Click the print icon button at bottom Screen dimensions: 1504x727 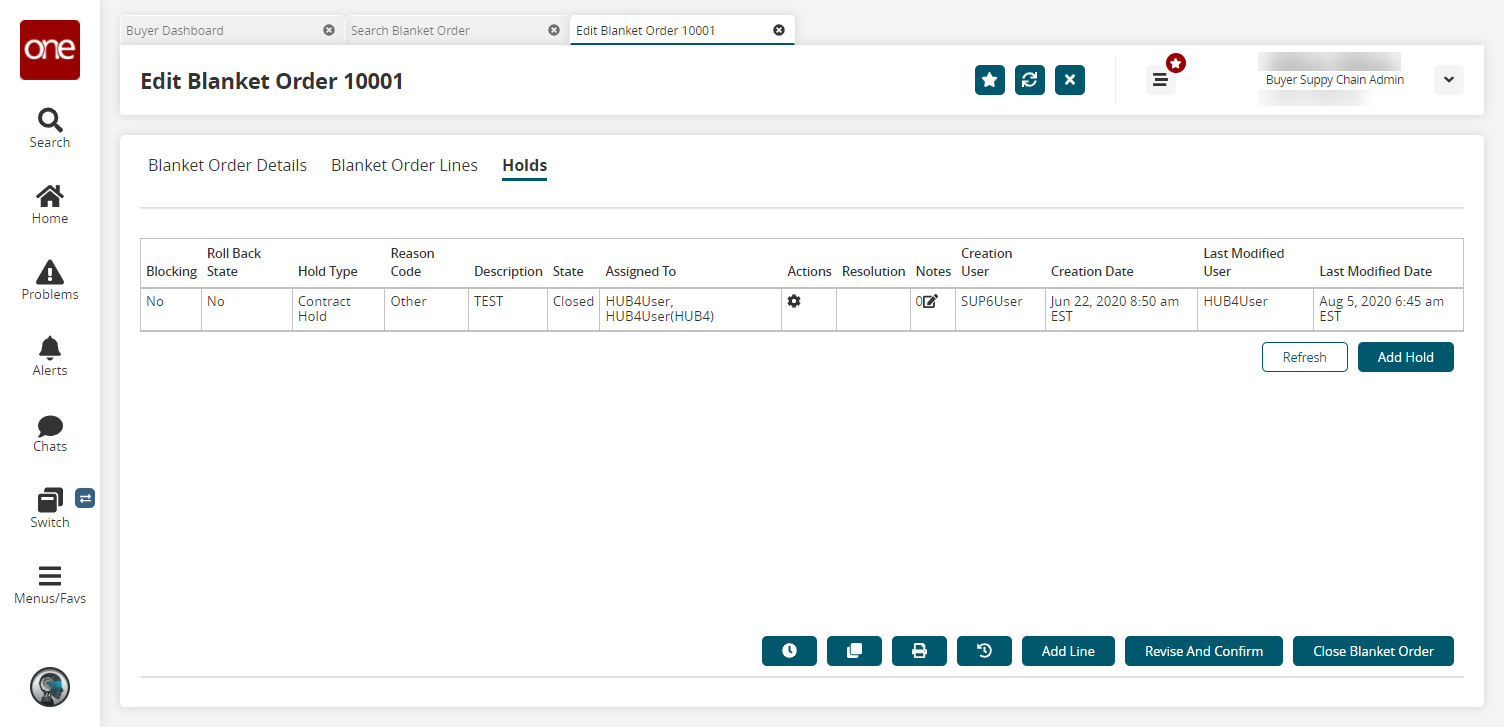click(x=919, y=651)
